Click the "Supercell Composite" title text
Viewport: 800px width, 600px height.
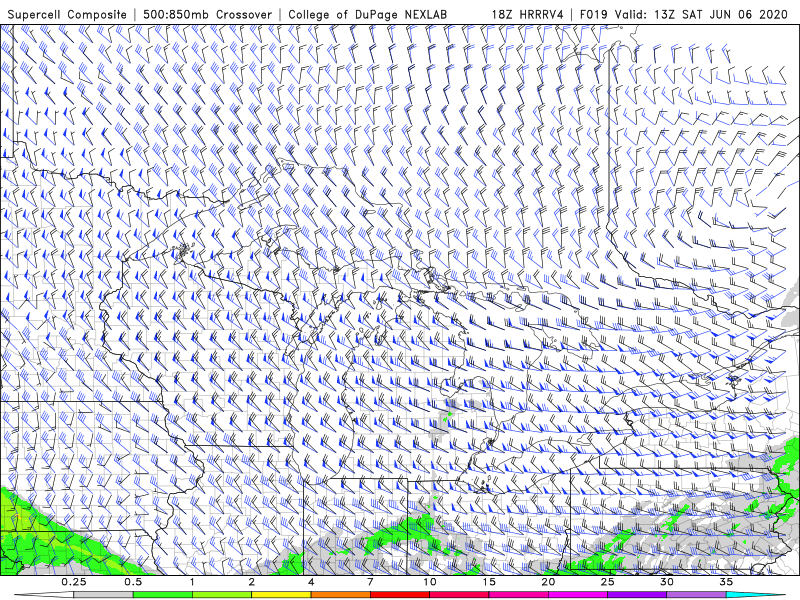coord(66,15)
